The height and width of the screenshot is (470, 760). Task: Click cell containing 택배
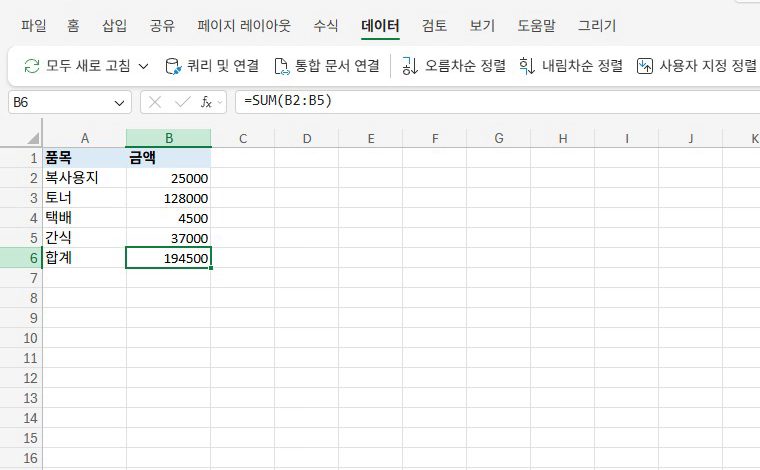click(84, 218)
